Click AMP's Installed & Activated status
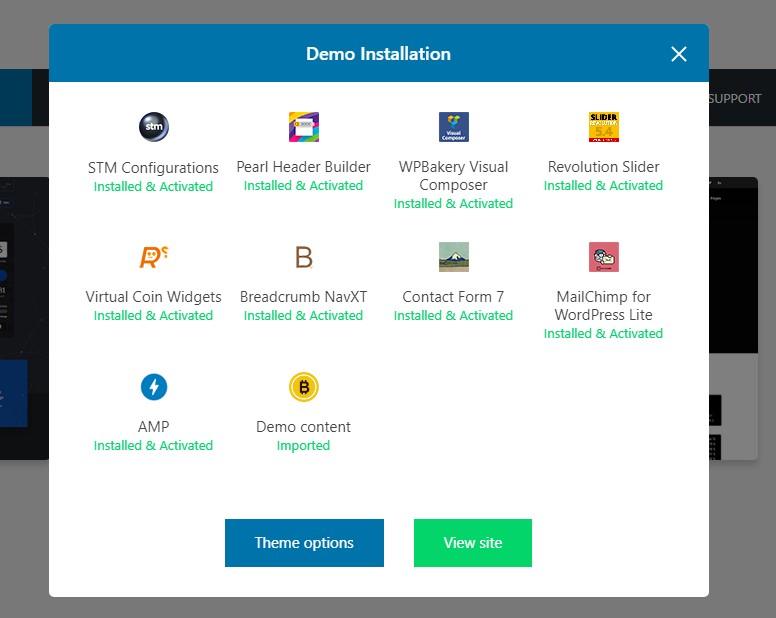Viewport: 776px width, 618px height. 153,446
